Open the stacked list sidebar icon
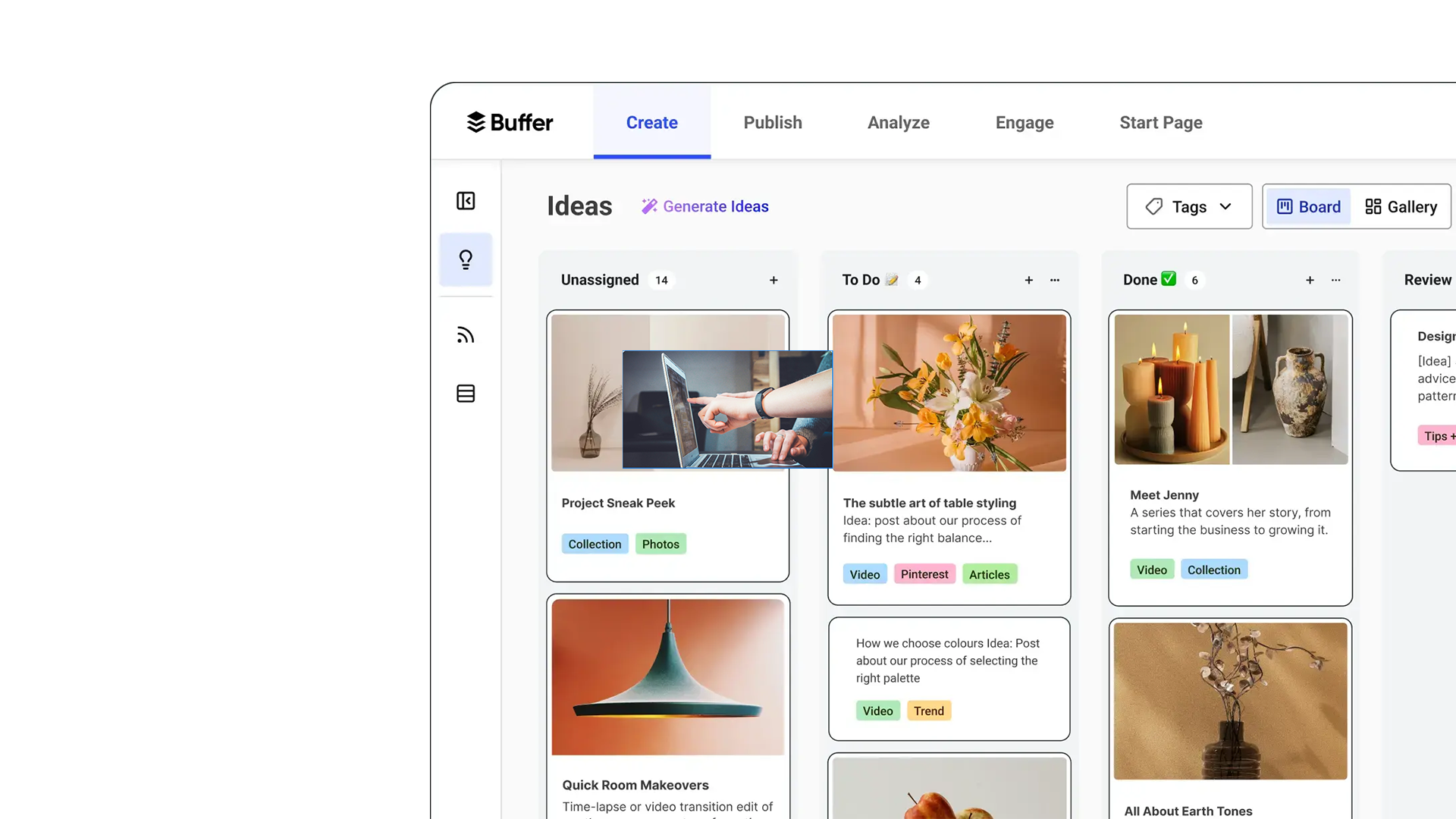The height and width of the screenshot is (819, 1456). click(x=466, y=394)
